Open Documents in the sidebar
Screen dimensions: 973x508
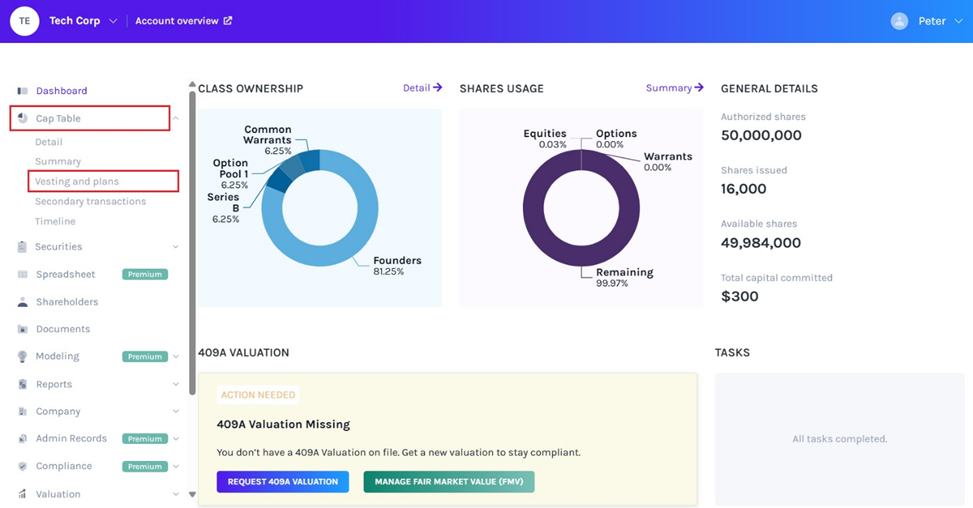[63, 329]
